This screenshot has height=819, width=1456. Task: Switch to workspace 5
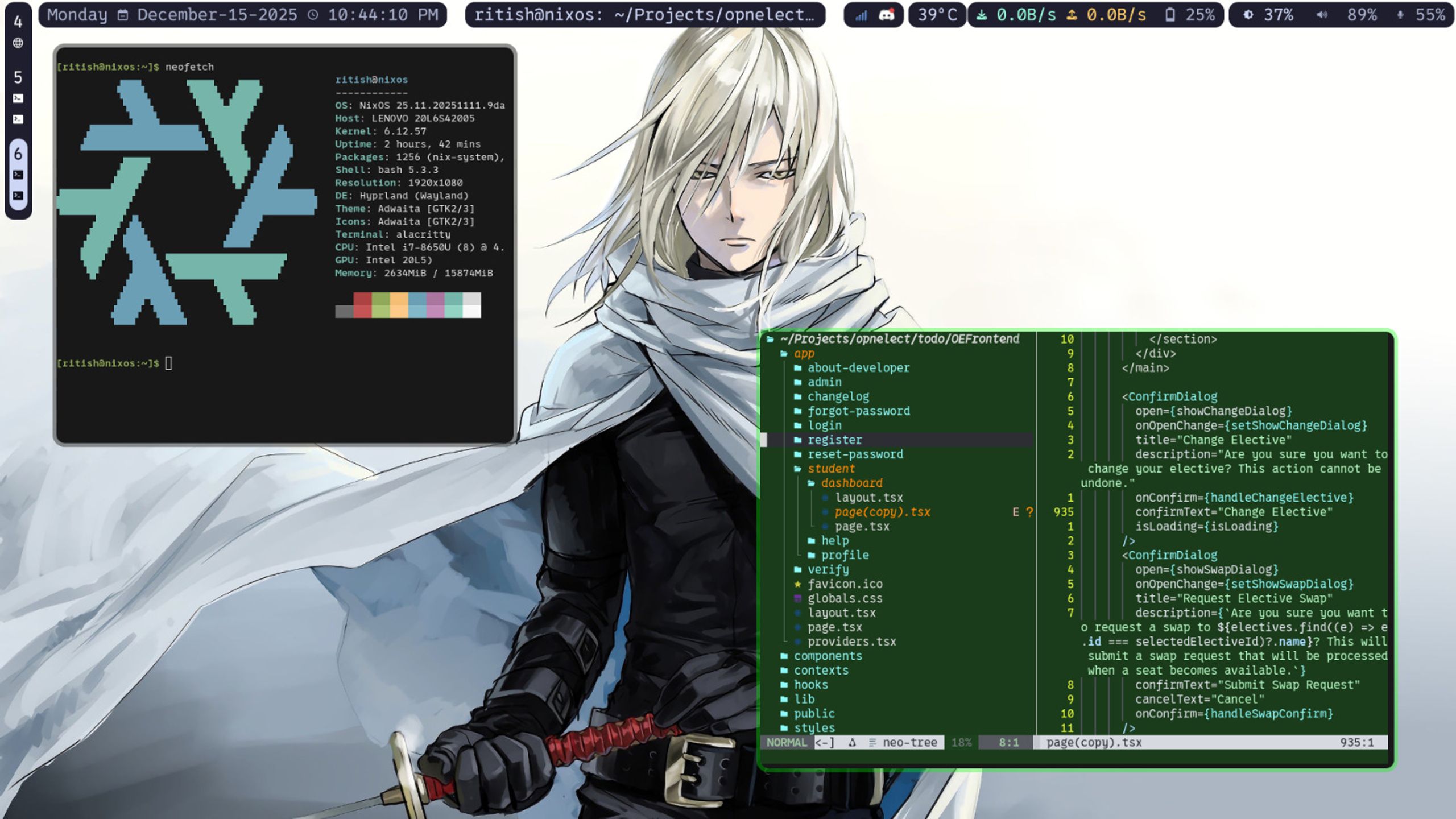click(x=18, y=77)
